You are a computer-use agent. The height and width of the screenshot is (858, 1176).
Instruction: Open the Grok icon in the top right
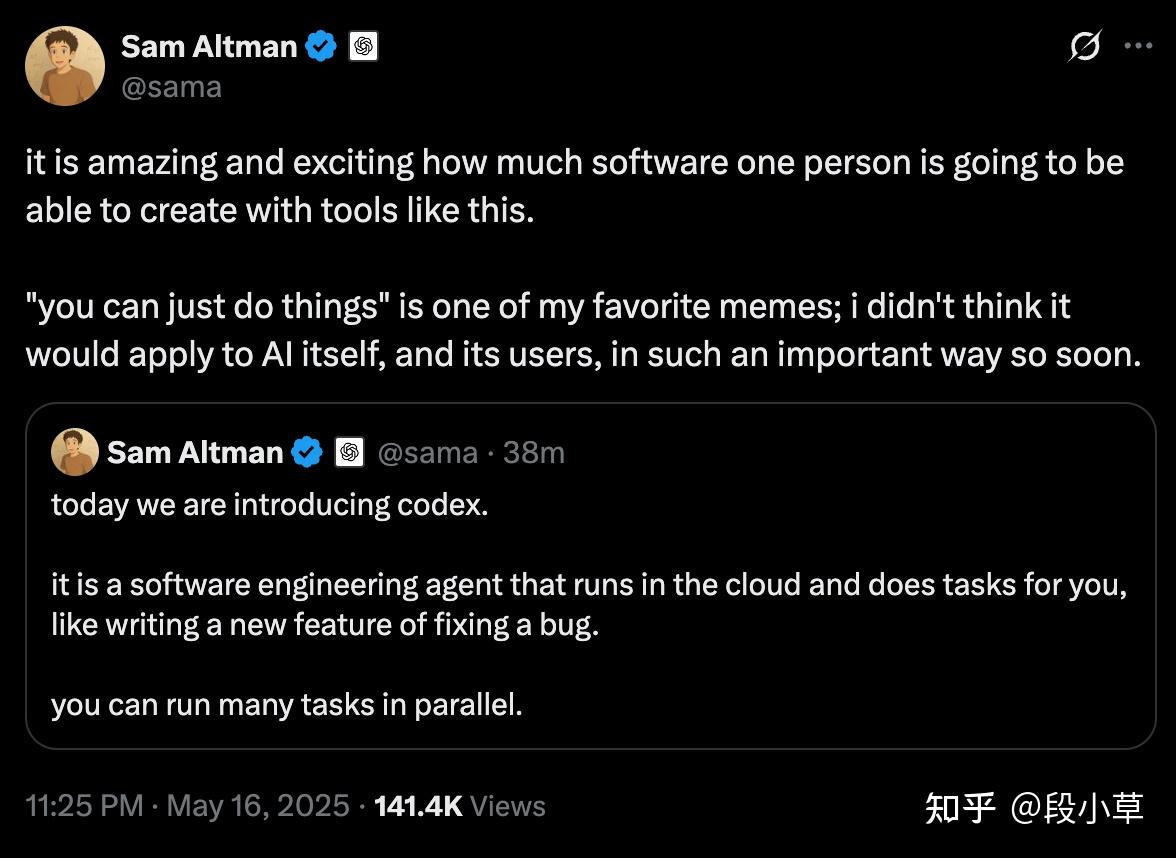click(x=1084, y=46)
